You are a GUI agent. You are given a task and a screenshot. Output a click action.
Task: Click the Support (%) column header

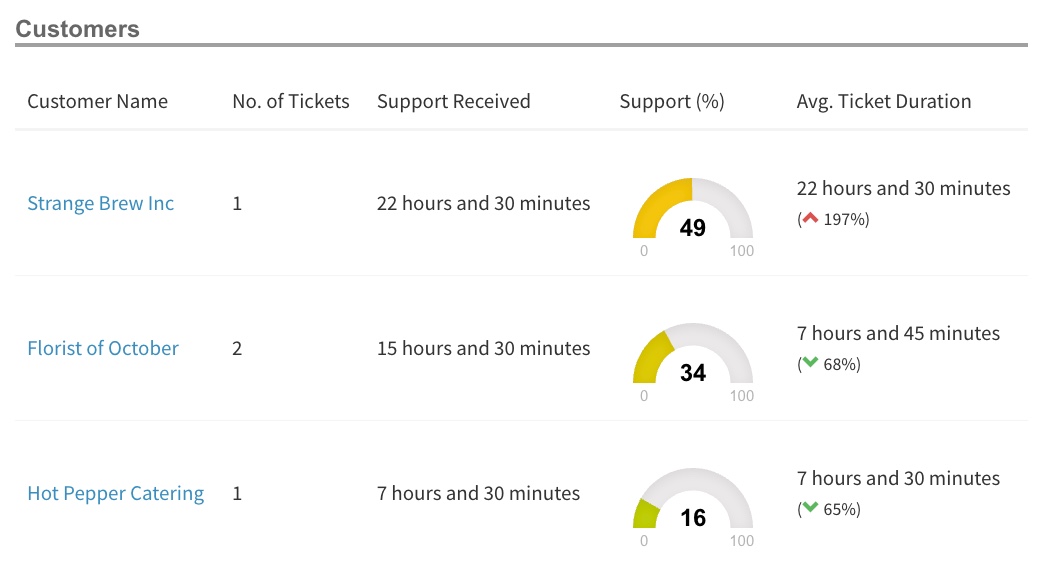point(672,101)
